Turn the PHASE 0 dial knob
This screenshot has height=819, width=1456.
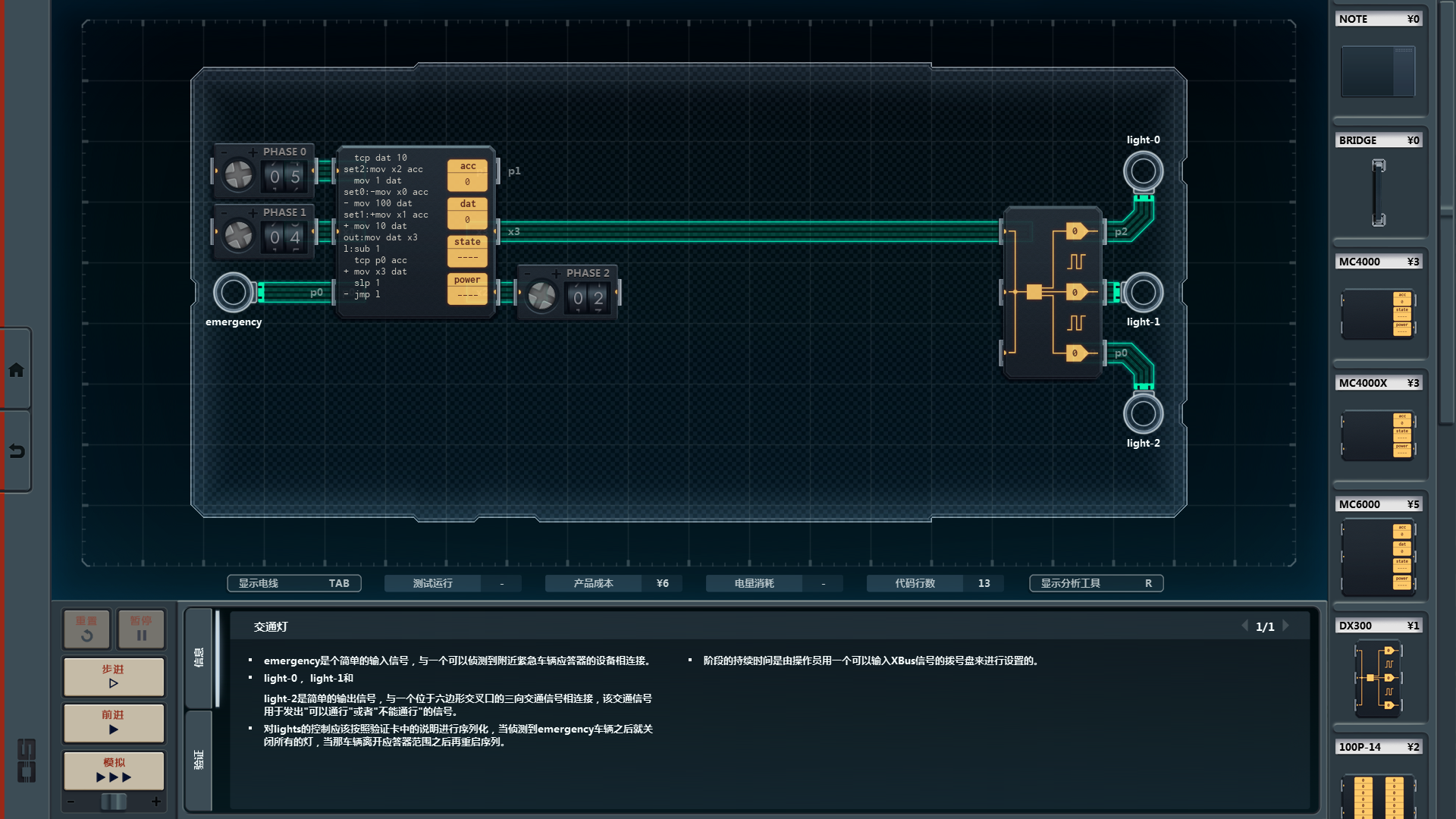point(238,175)
